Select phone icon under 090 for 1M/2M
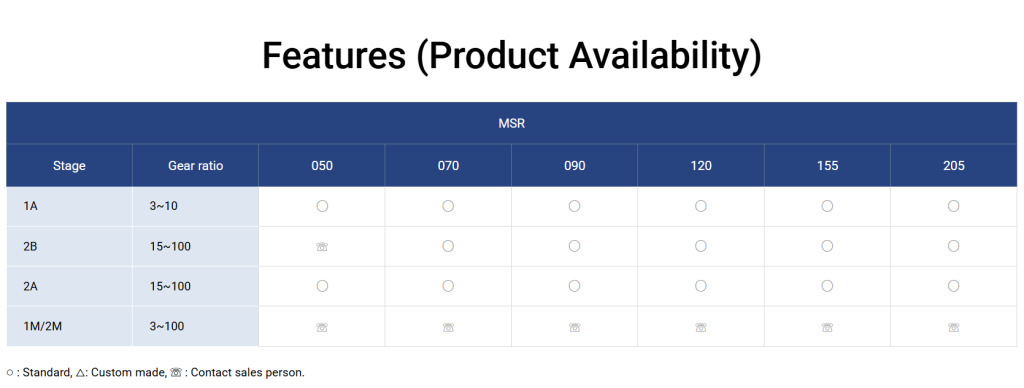Screen dimensions: 1024x388 click(x=574, y=327)
